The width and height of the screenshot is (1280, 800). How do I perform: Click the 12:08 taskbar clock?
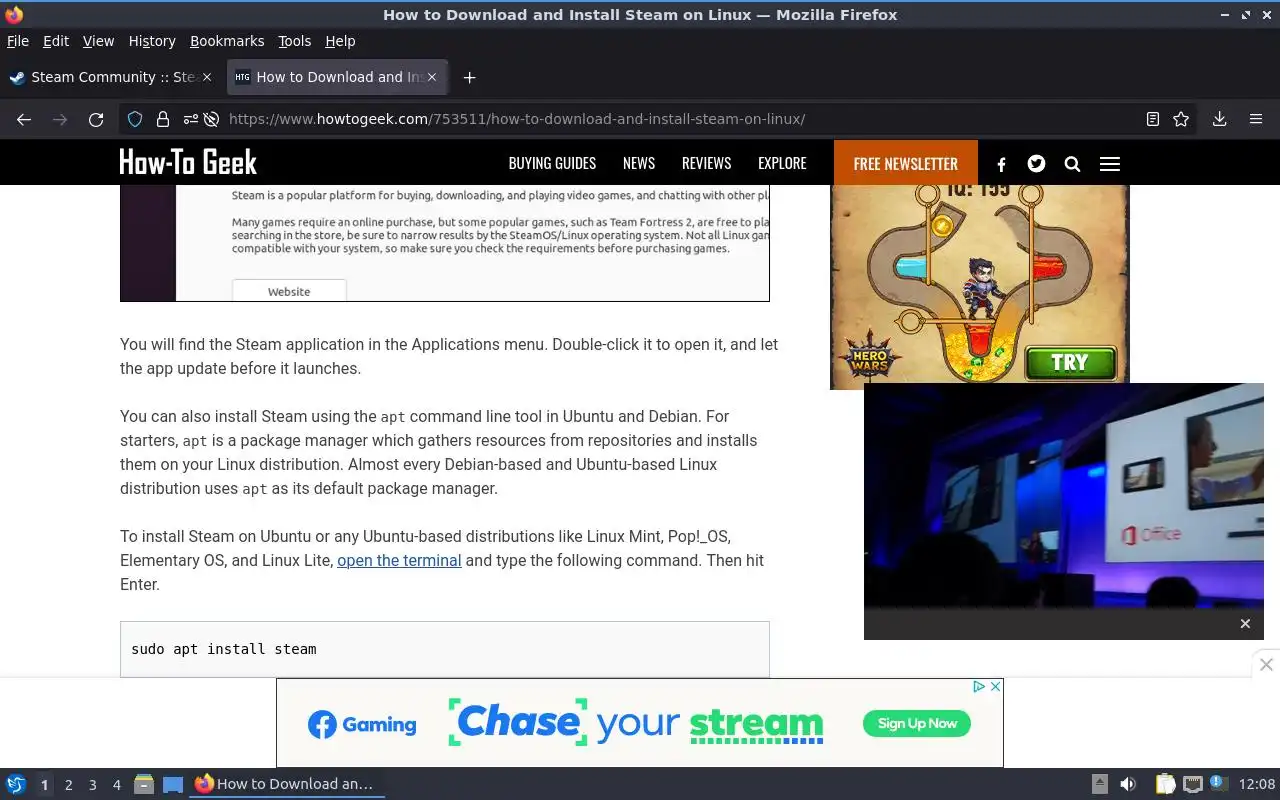pyautogui.click(x=1257, y=784)
